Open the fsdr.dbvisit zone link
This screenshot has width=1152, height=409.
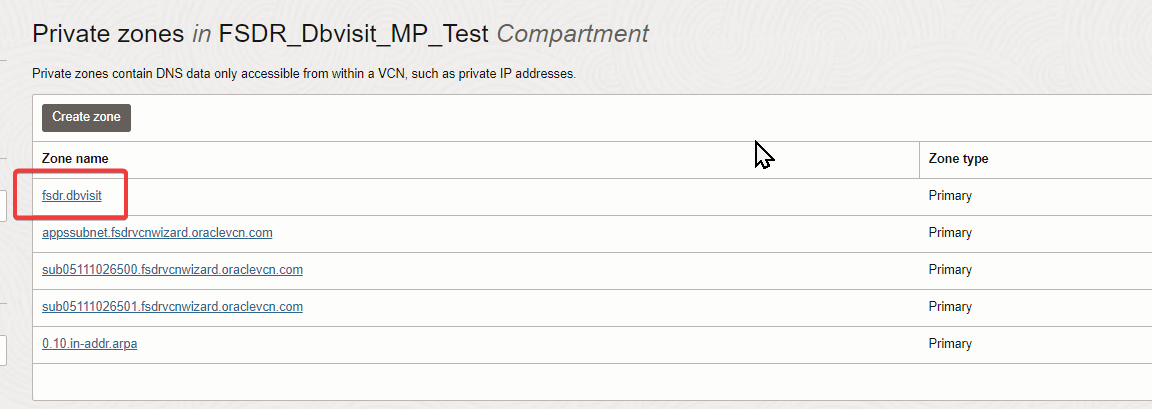coord(72,196)
